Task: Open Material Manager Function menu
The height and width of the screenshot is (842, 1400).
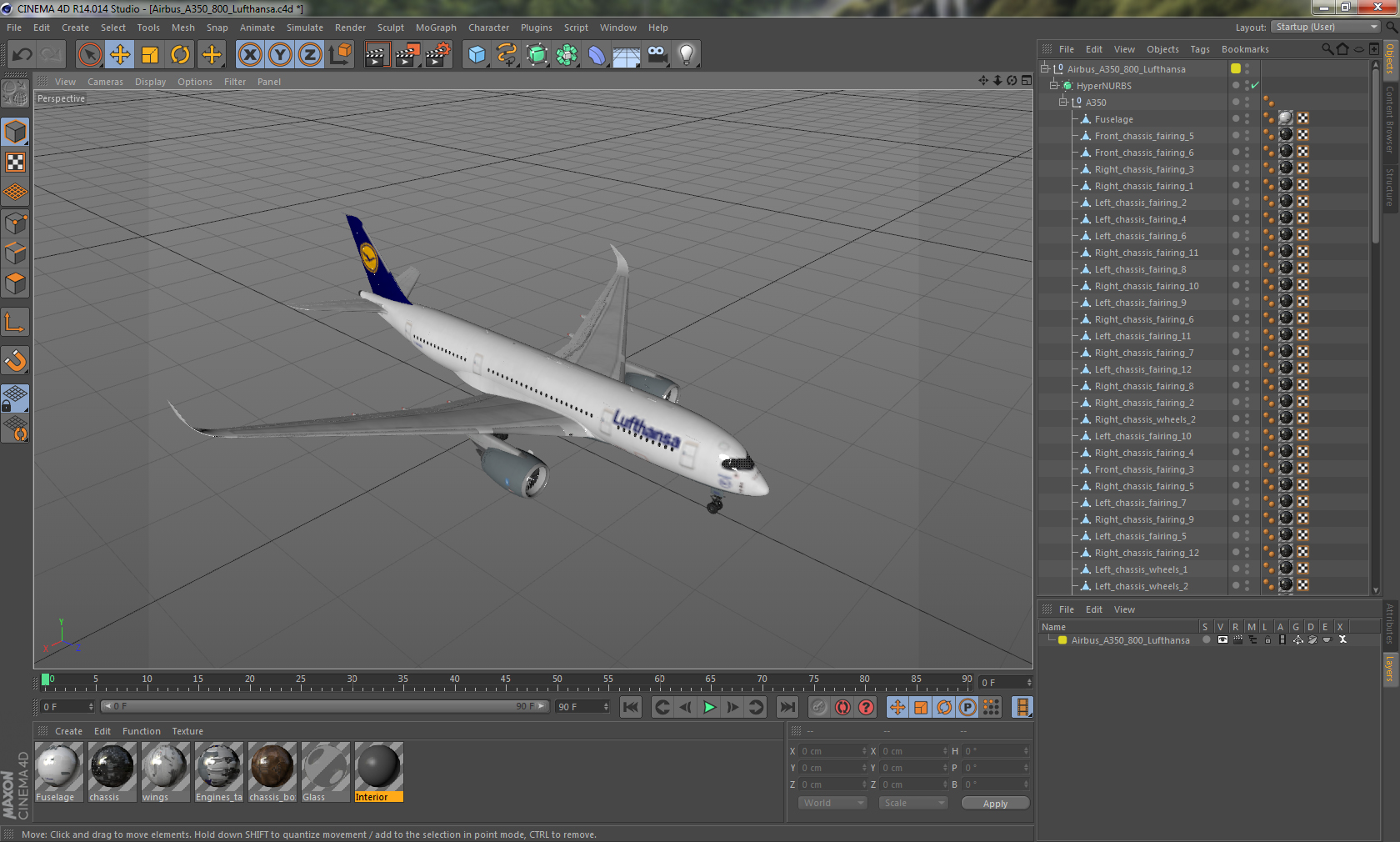Action: [x=141, y=731]
